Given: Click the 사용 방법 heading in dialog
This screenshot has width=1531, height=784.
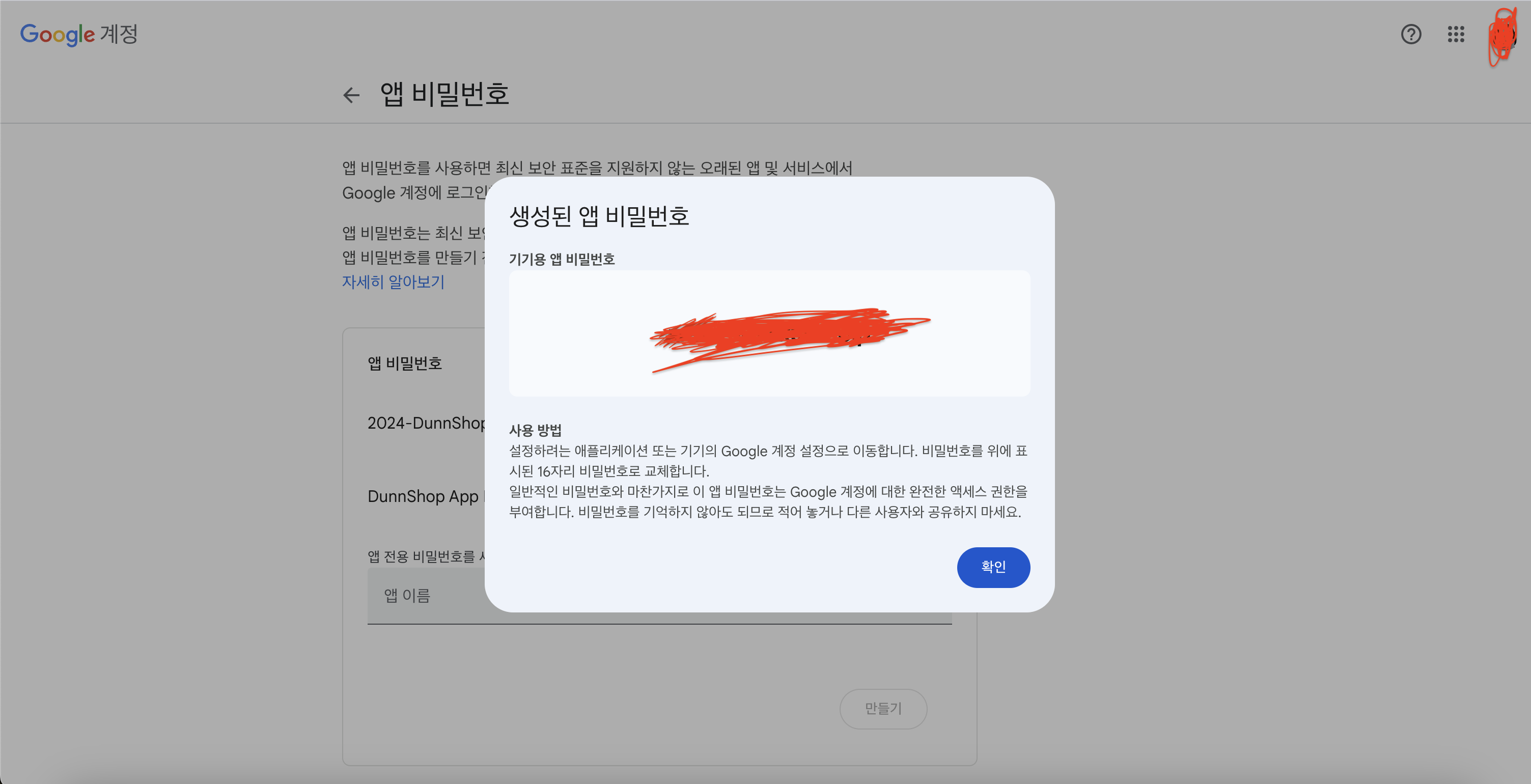Looking at the screenshot, I should pyautogui.click(x=535, y=430).
